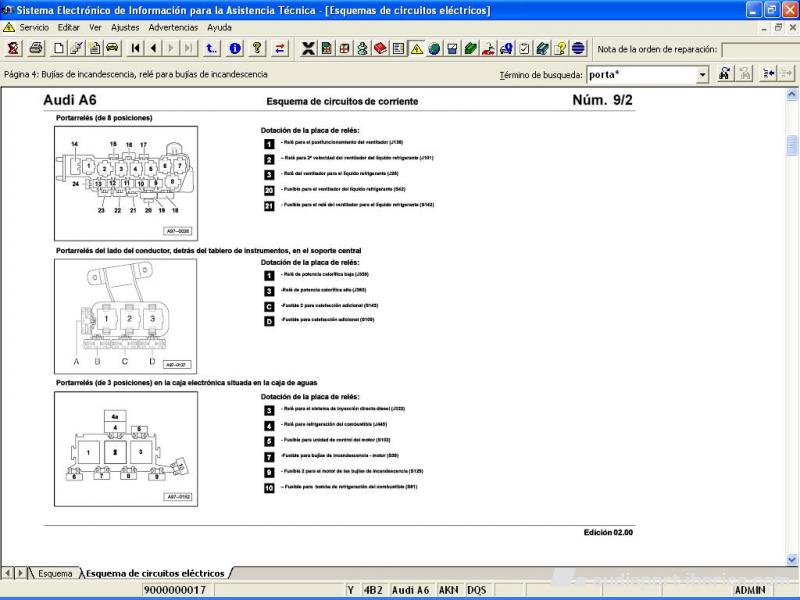Open the Ver menu
800x600 pixels.
coord(95,28)
